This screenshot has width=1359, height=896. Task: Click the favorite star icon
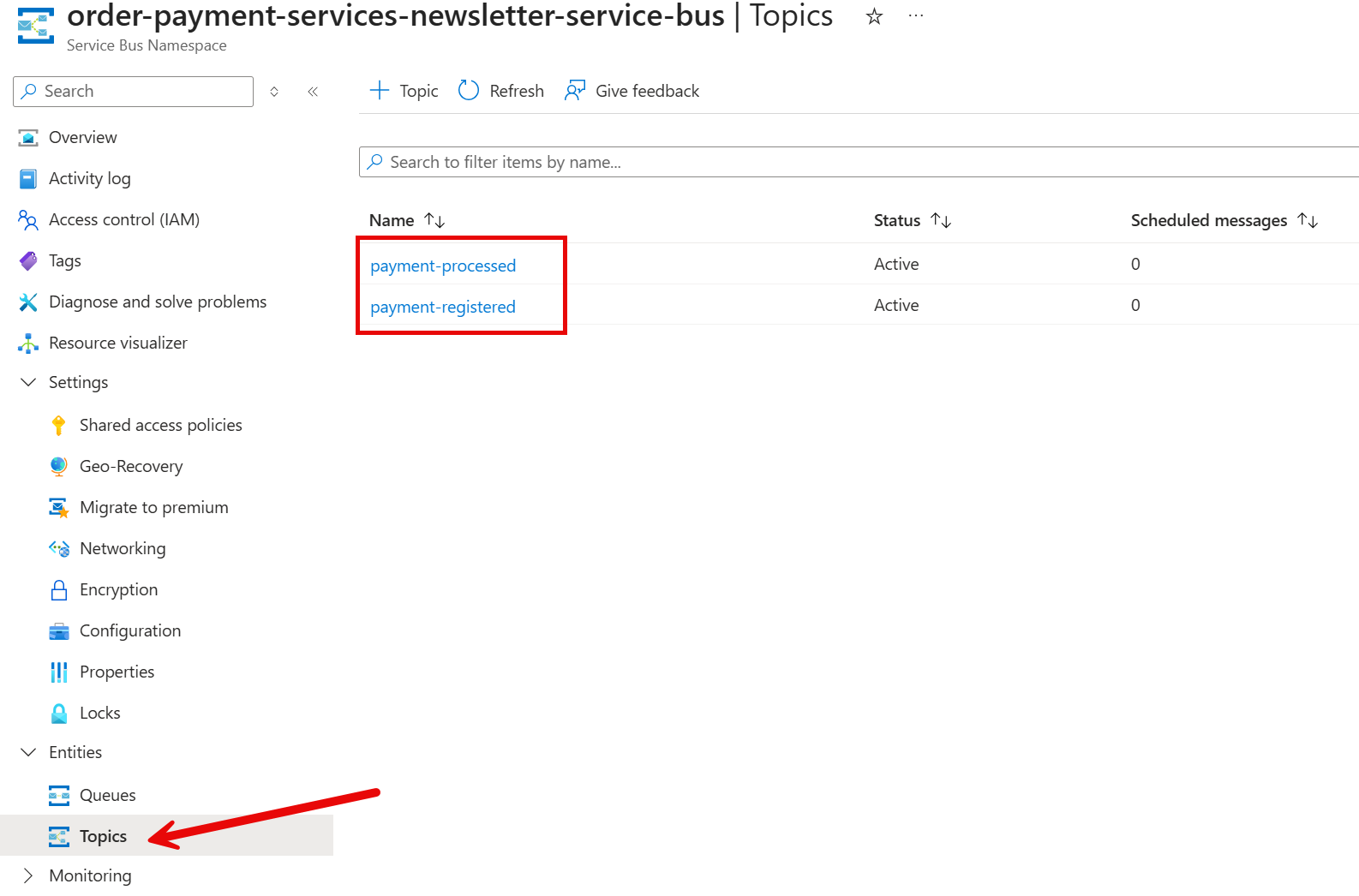(x=874, y=16)
